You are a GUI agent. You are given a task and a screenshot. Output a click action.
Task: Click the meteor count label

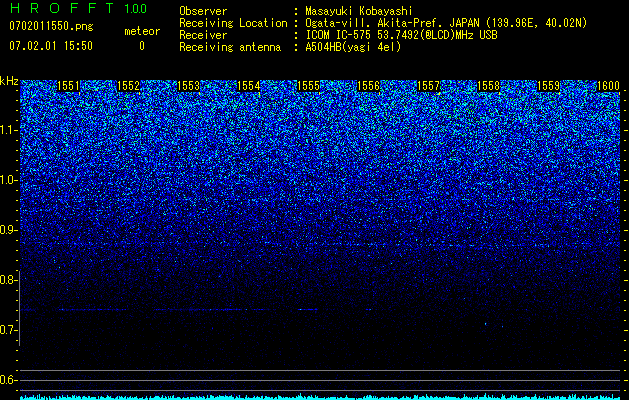pyautogui.click(x=142, y=31)
